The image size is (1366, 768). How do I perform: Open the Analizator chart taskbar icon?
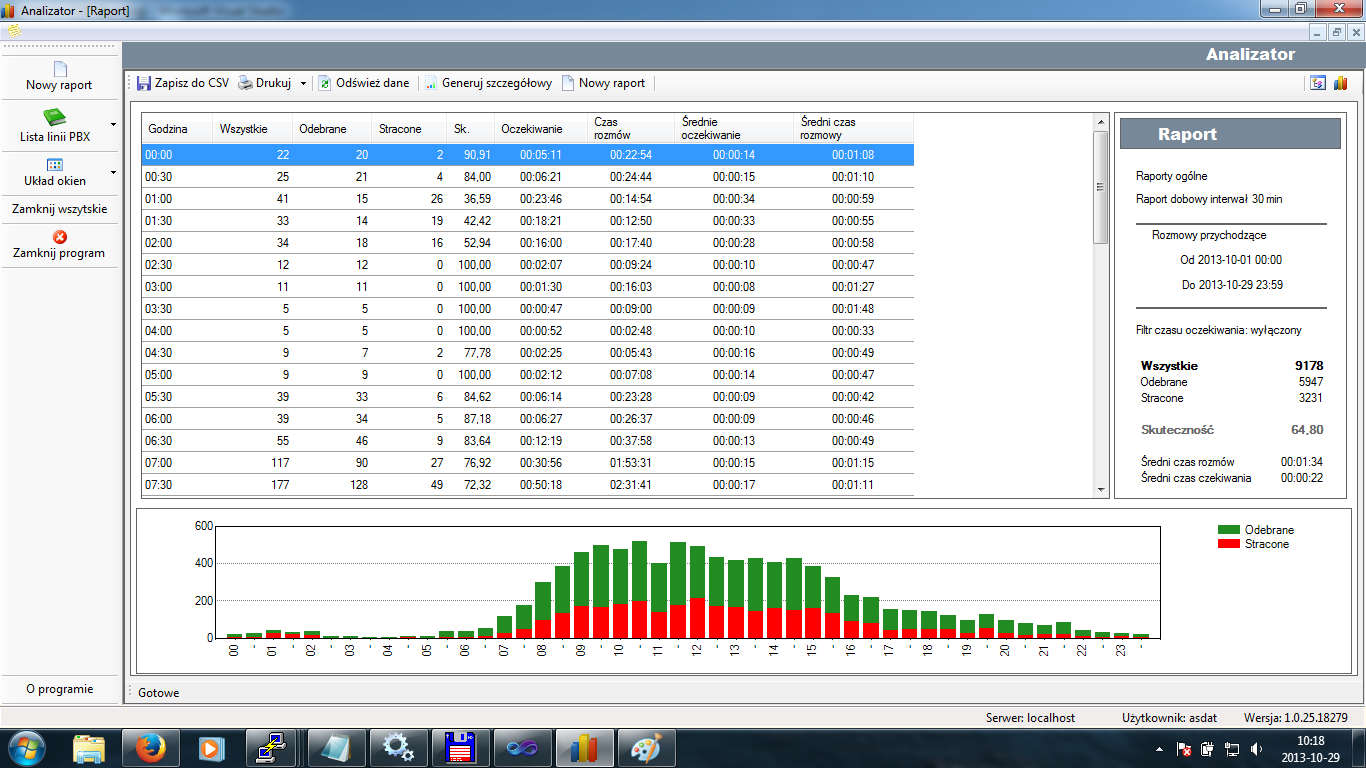click(584, 747)
